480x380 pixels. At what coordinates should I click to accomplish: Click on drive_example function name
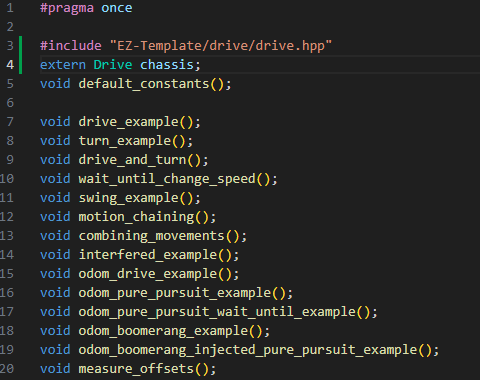(x=128, y=122)
